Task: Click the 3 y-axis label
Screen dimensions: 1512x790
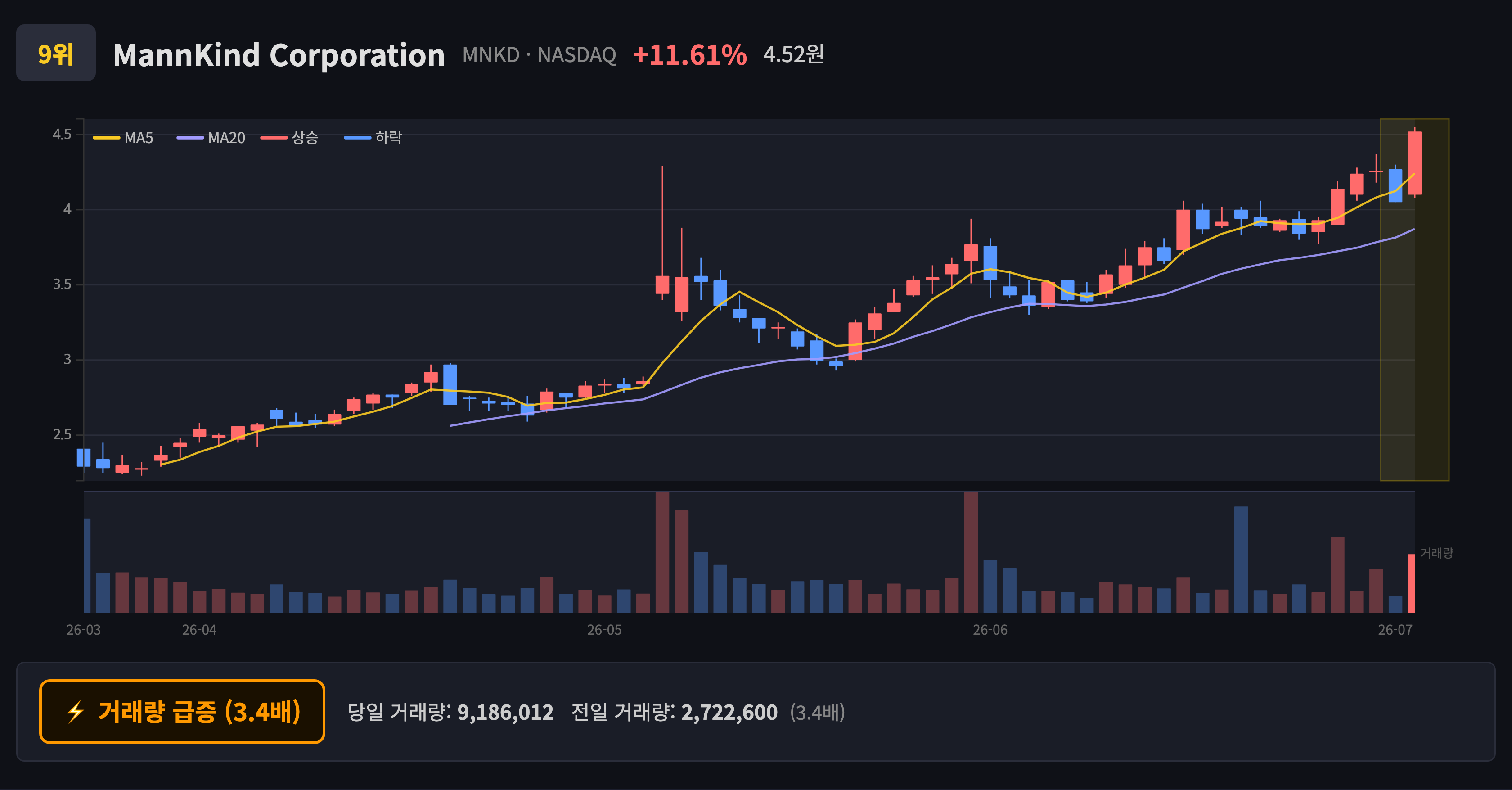Action: point(67,360)
